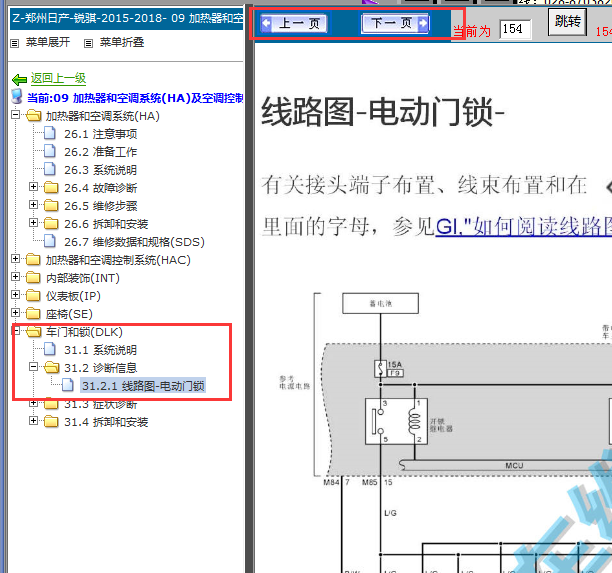The image size is (612, 573).
Task: Click document icon of 26.2 准备工作
Action: tap(50, 151)
